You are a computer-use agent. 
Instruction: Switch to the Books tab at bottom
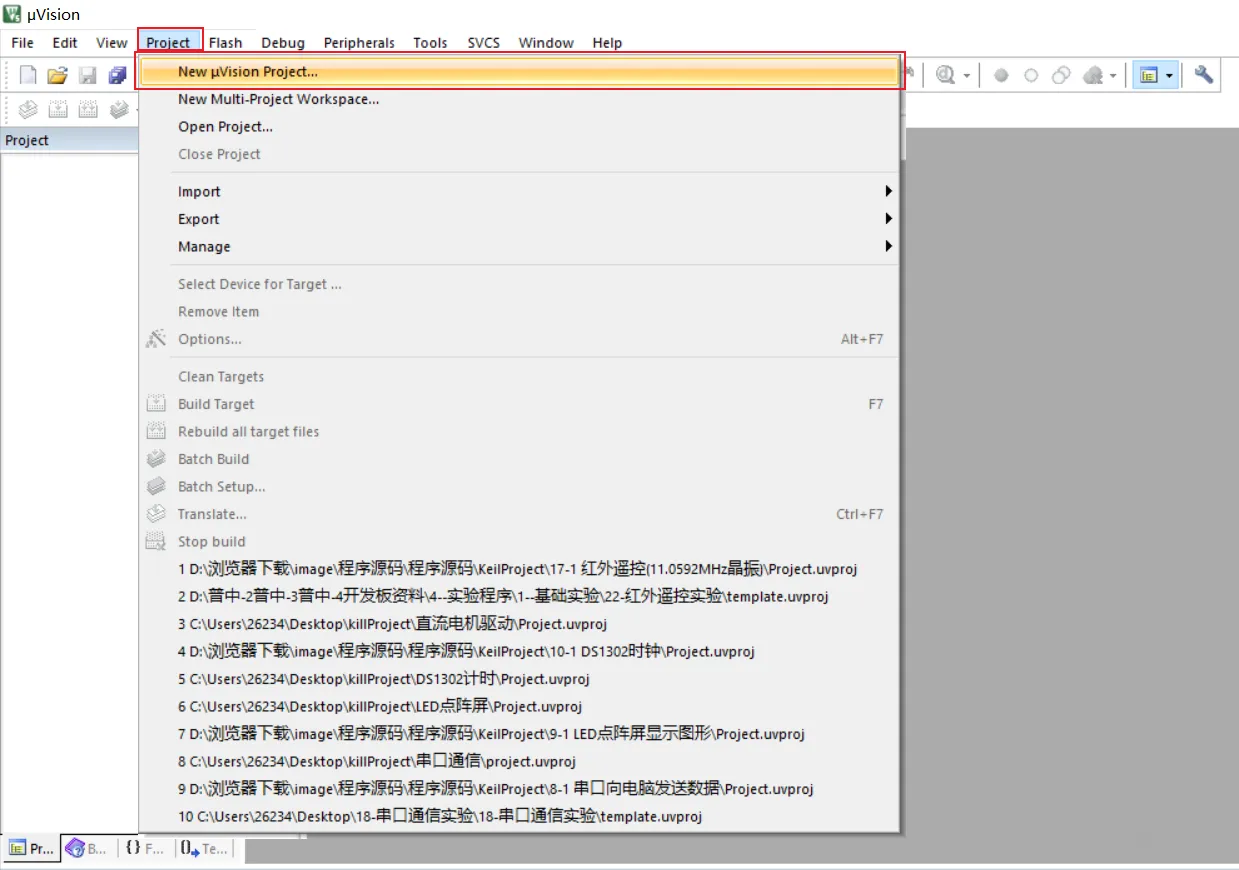coord(87,848)
